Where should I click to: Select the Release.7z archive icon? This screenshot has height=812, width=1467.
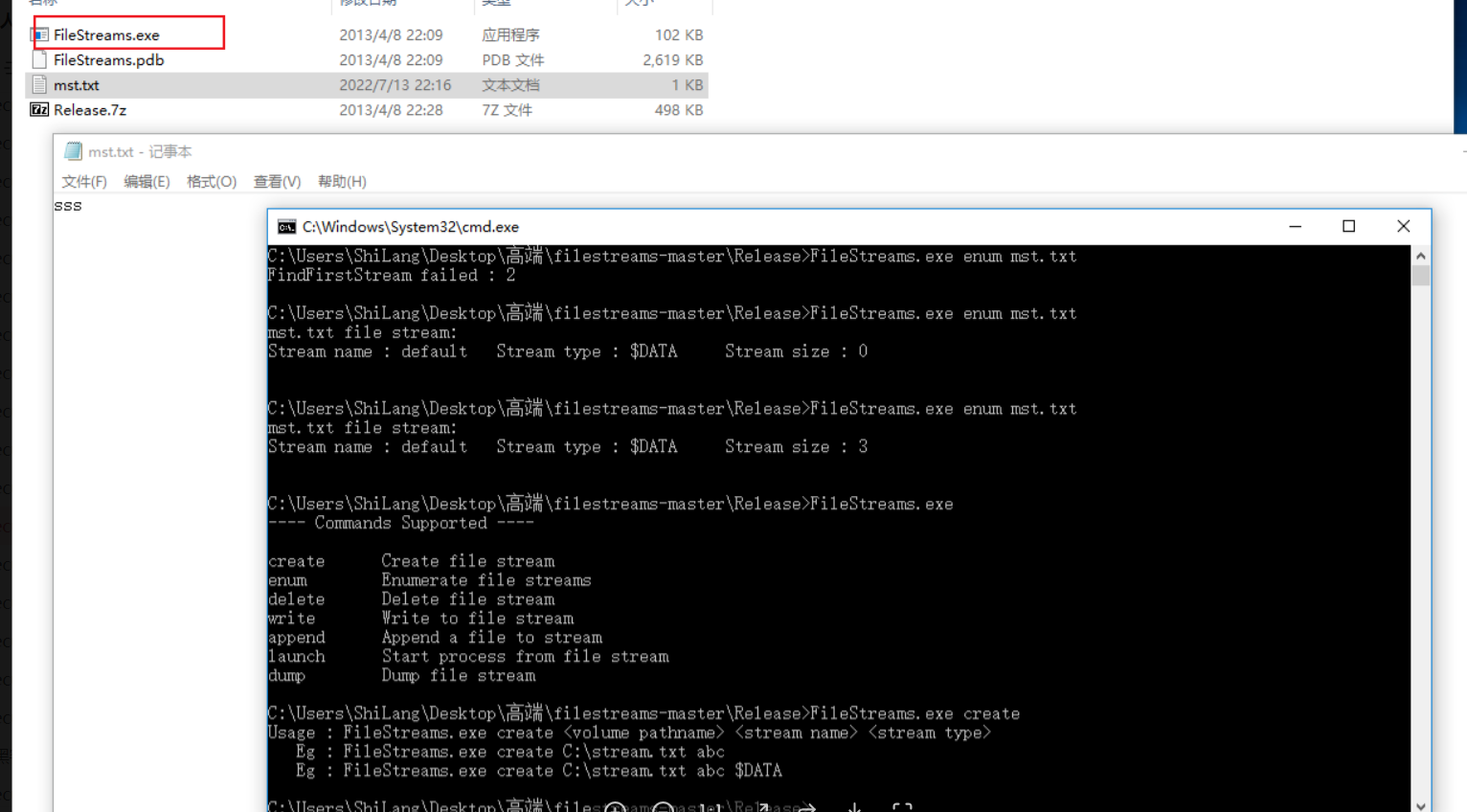tap(40, 109)
